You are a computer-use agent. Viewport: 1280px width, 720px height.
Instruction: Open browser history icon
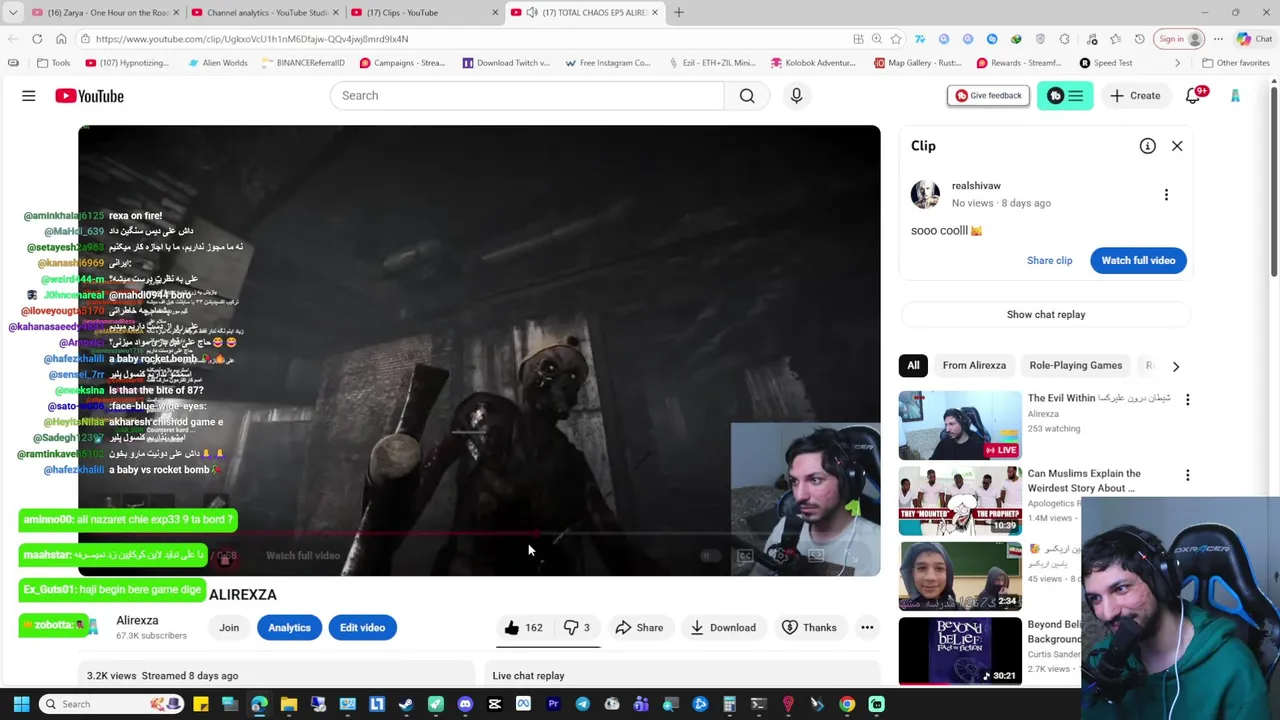point(1140,39)
